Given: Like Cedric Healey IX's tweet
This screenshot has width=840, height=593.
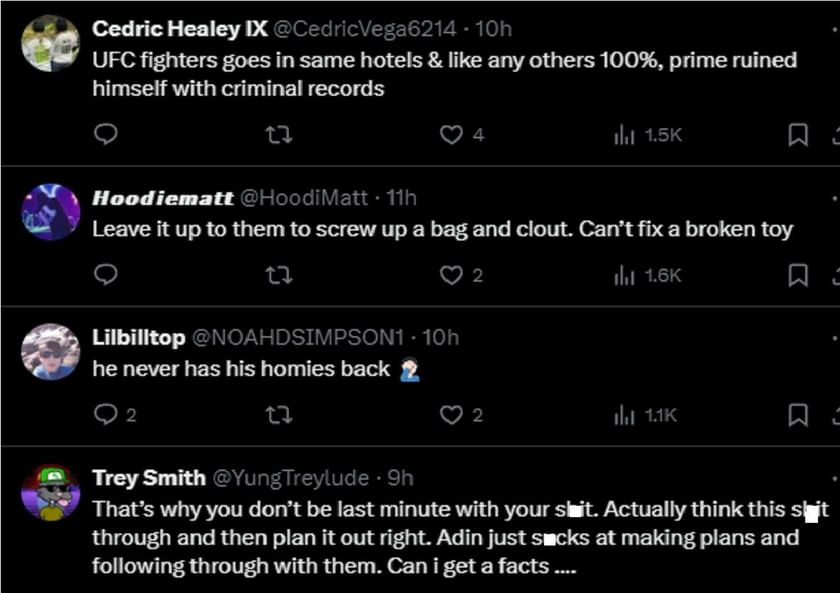Looking at the screenshot, I should (x=452, y=135).
